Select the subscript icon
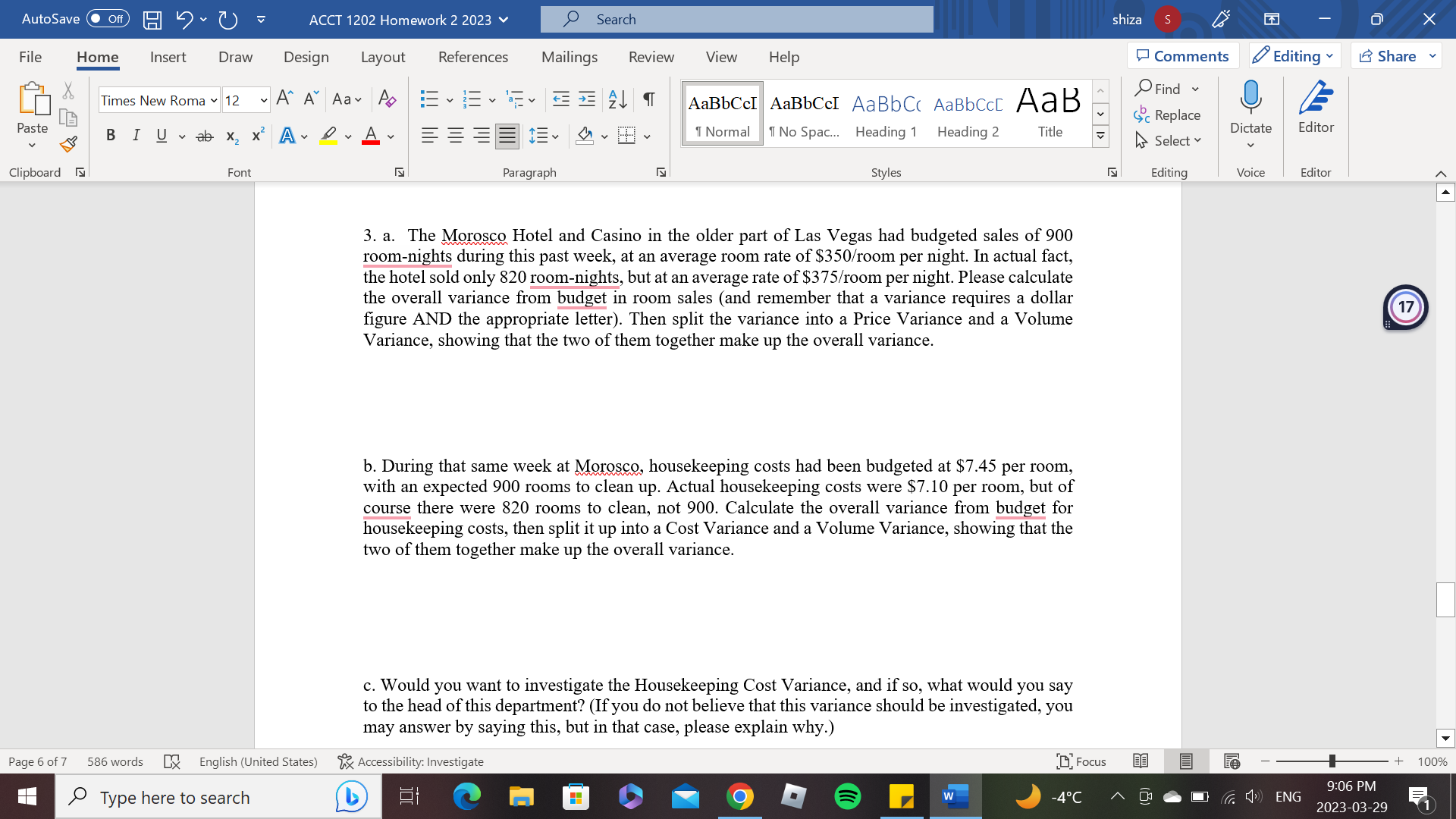The width and height of the screenshot is (1456, 819). point(231,136)
